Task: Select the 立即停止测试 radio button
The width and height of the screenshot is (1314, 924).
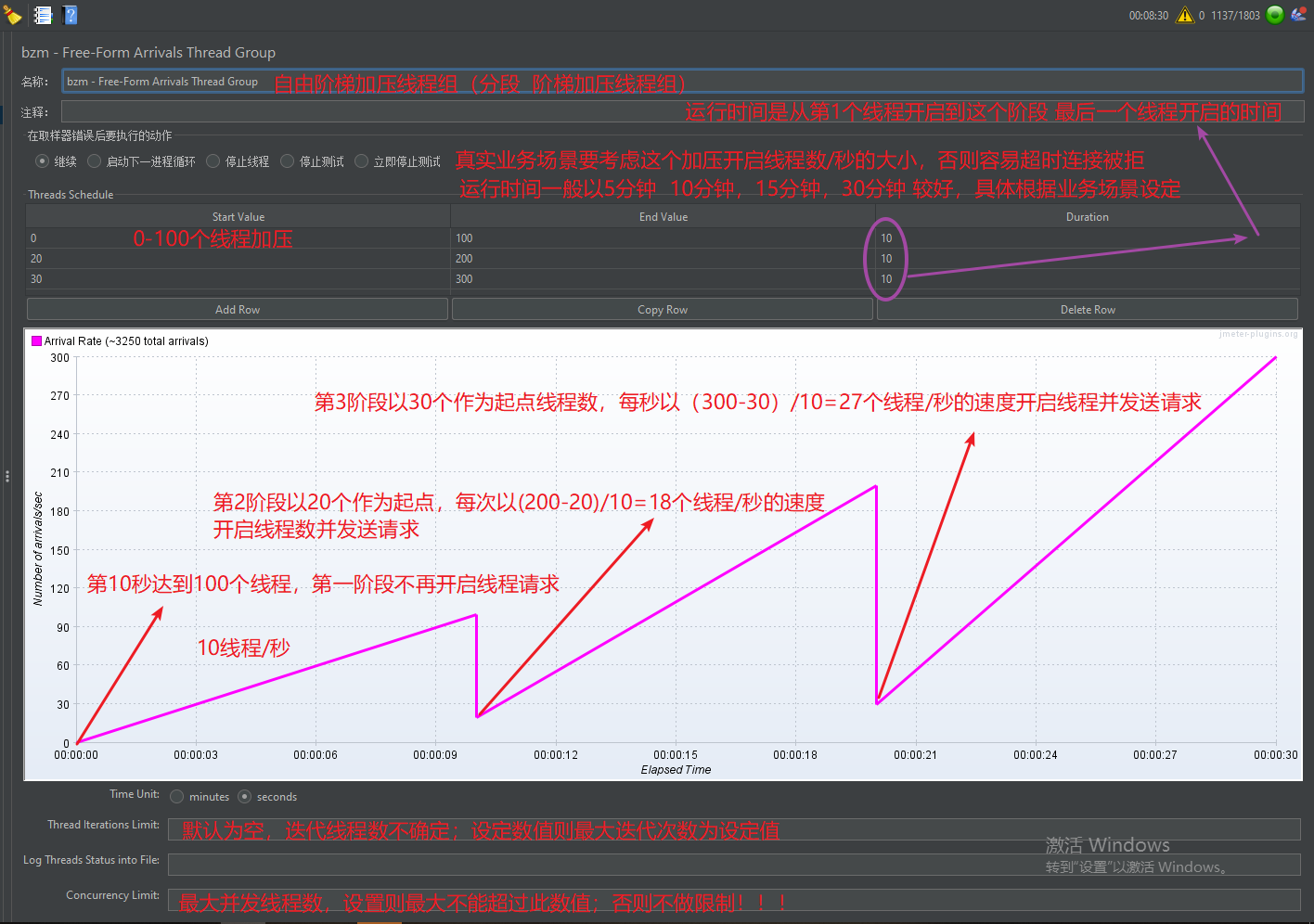Action: point(361,161)
